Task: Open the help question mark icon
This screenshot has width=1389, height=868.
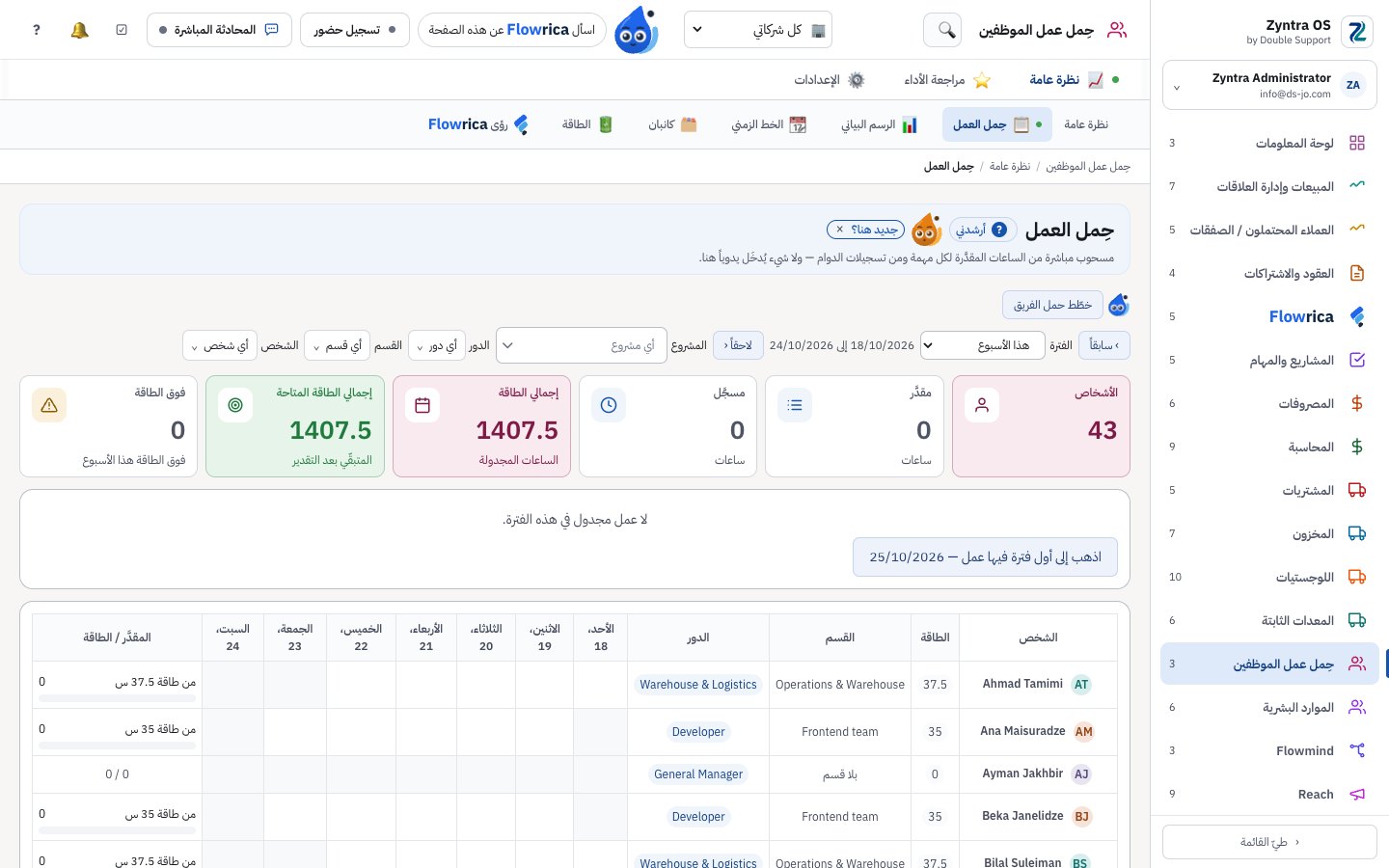Action: pyautogui.click(x=37, y=30)
